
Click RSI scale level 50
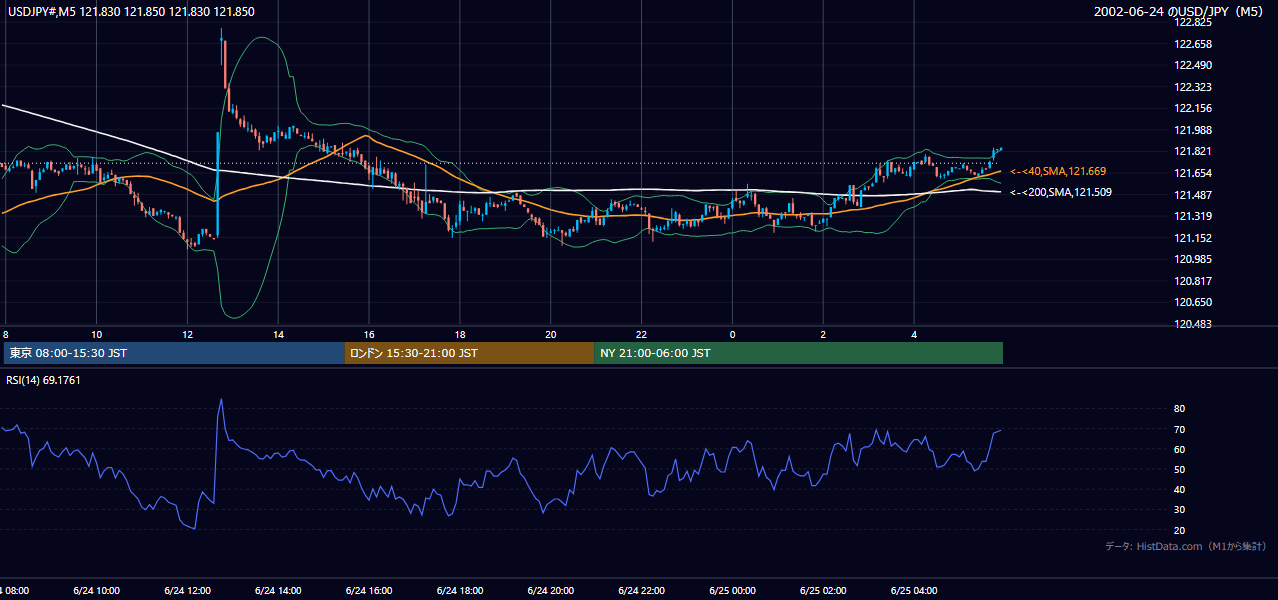pos(1179,469)
